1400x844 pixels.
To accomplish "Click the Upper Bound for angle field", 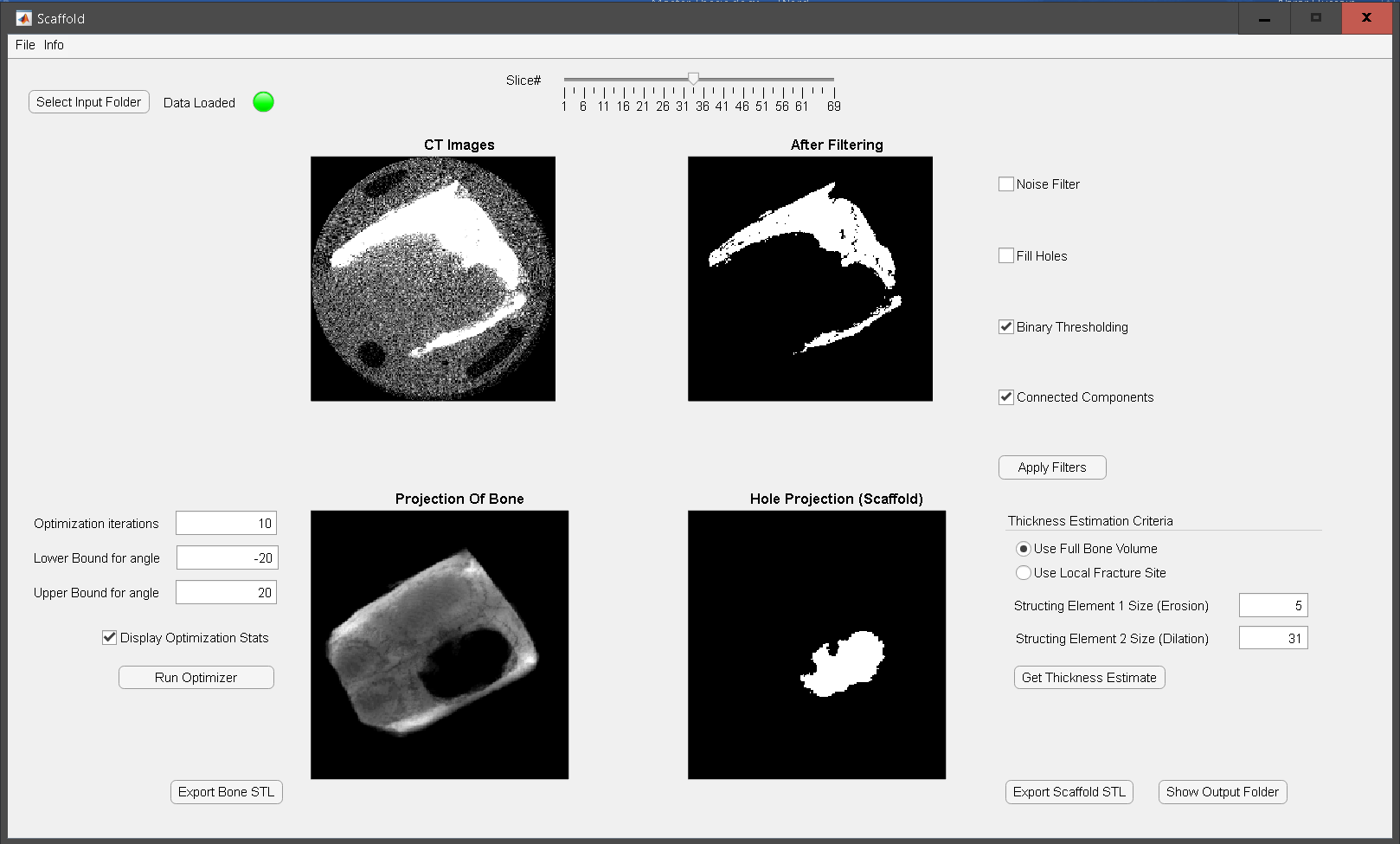I will point(227,593).
